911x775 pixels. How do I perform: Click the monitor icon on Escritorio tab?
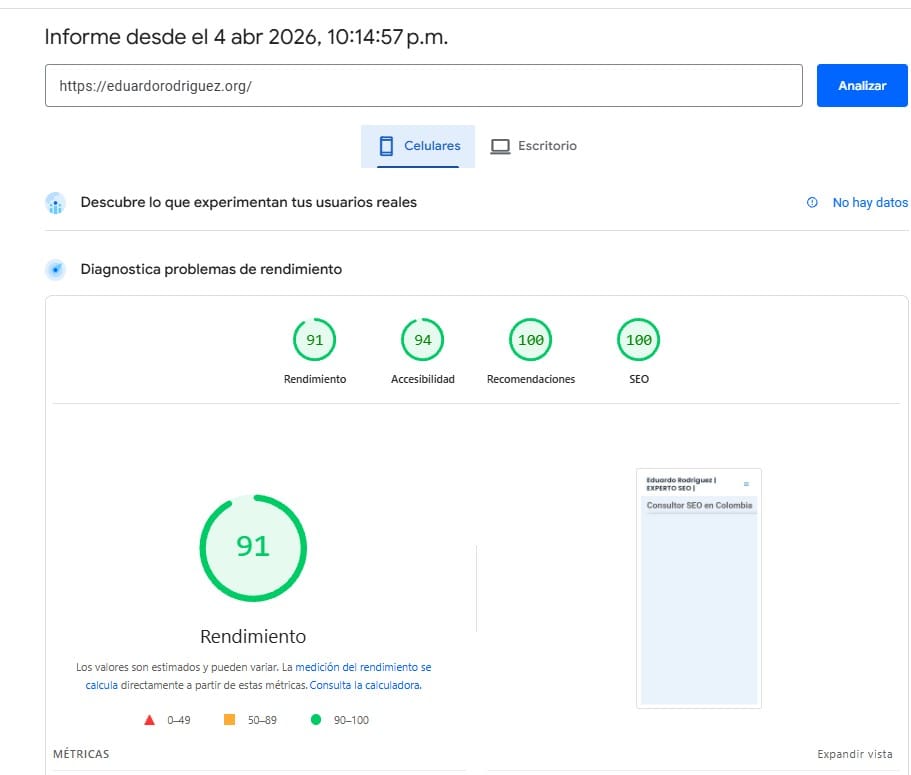click(500, 145)
